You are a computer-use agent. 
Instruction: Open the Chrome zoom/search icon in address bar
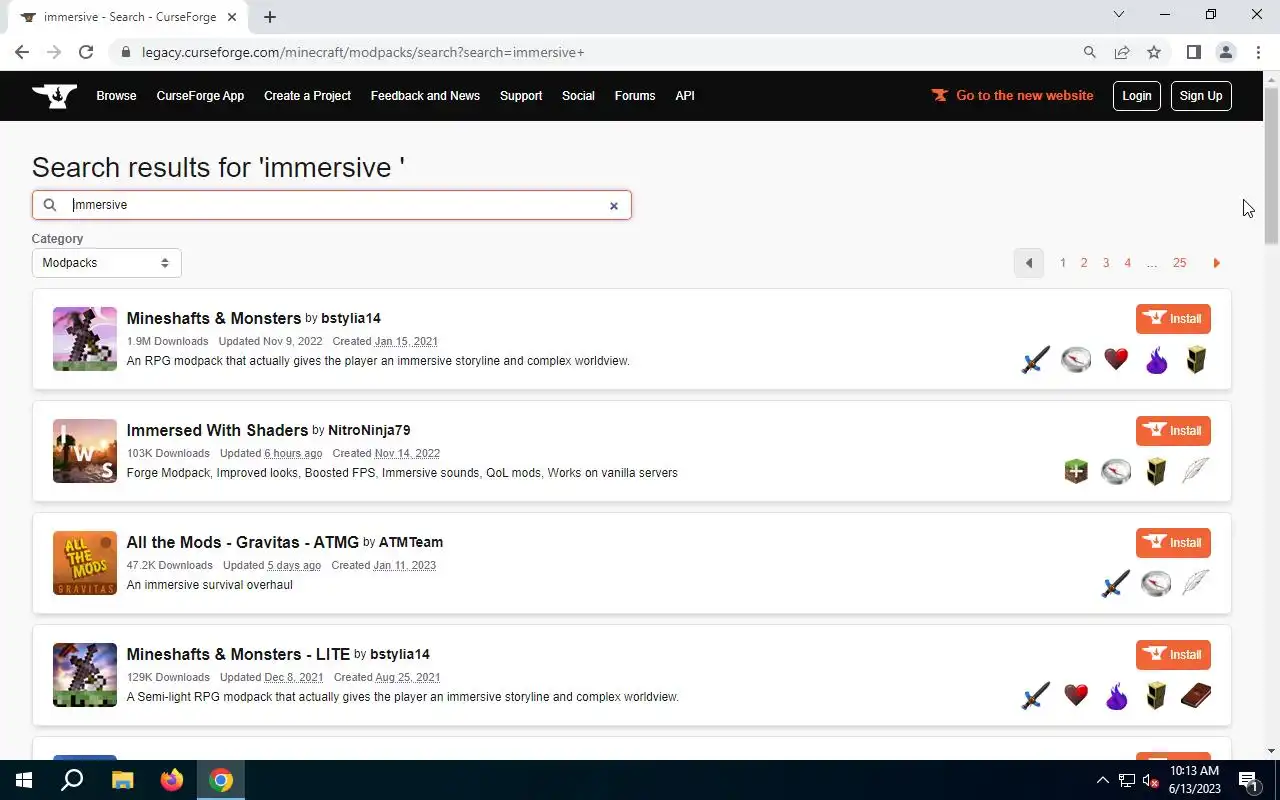(x=1090, y=52)
